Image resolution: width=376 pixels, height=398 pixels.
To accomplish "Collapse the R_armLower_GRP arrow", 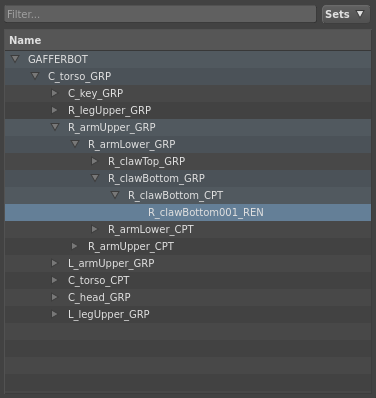I will pos(75,144).
